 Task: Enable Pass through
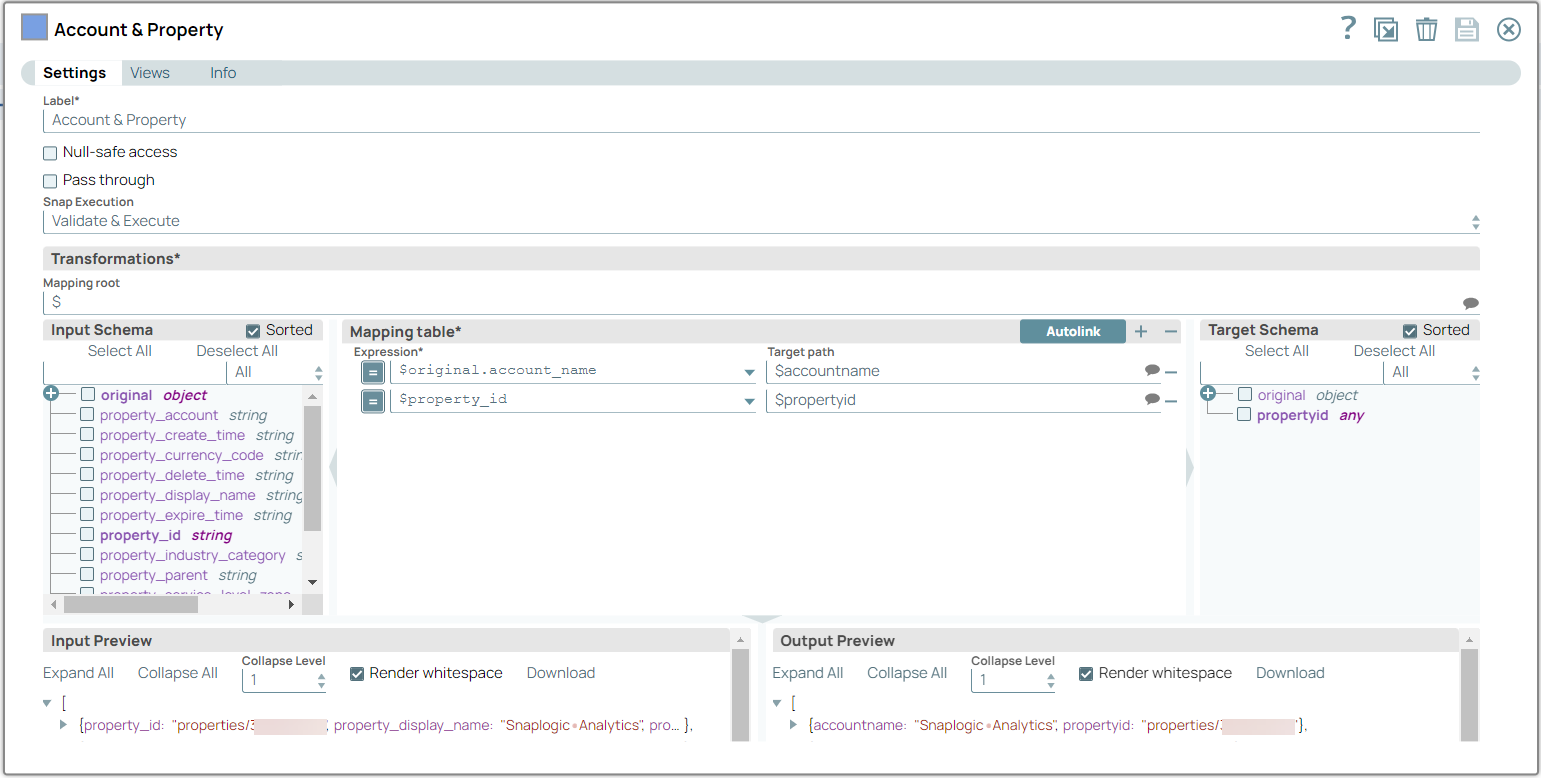point(50,180)
